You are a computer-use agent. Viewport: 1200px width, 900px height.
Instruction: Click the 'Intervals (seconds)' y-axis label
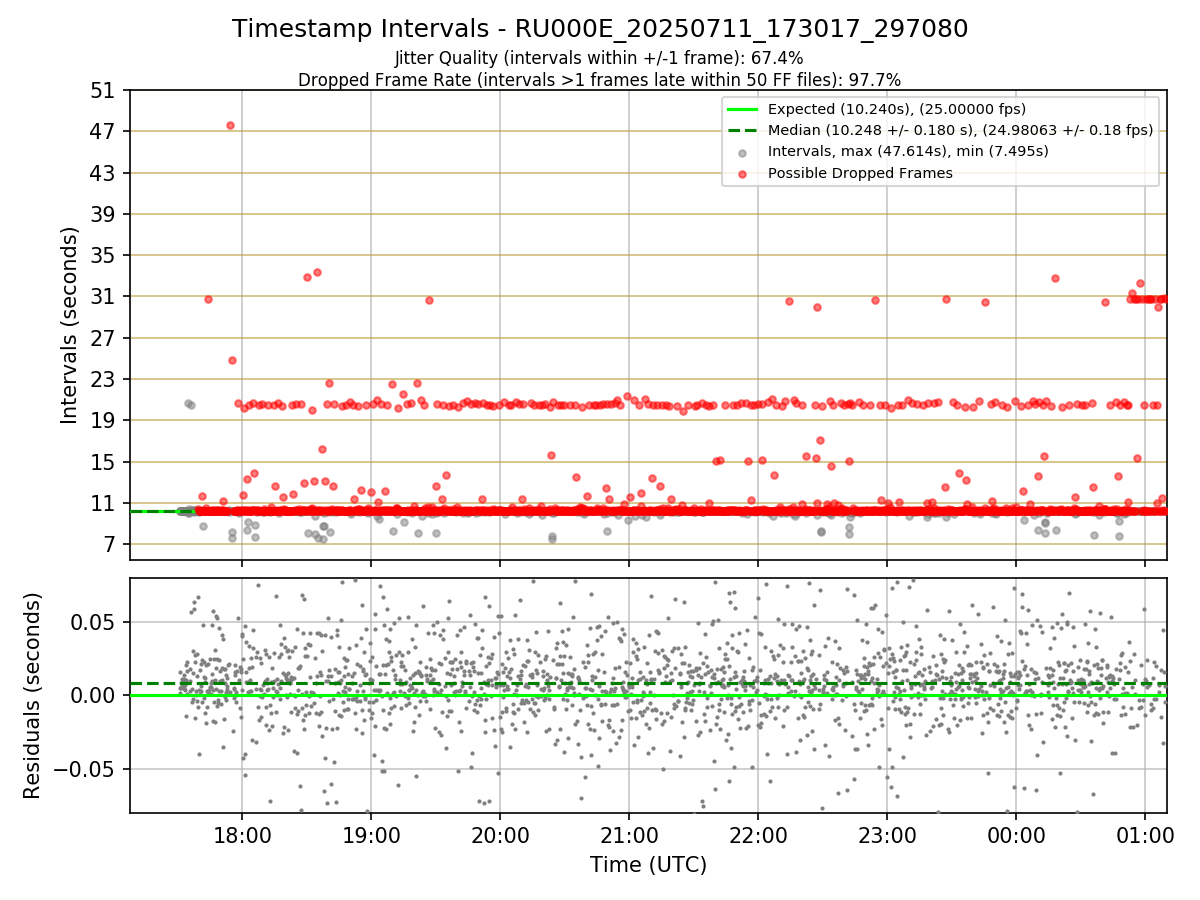[70, 325]
